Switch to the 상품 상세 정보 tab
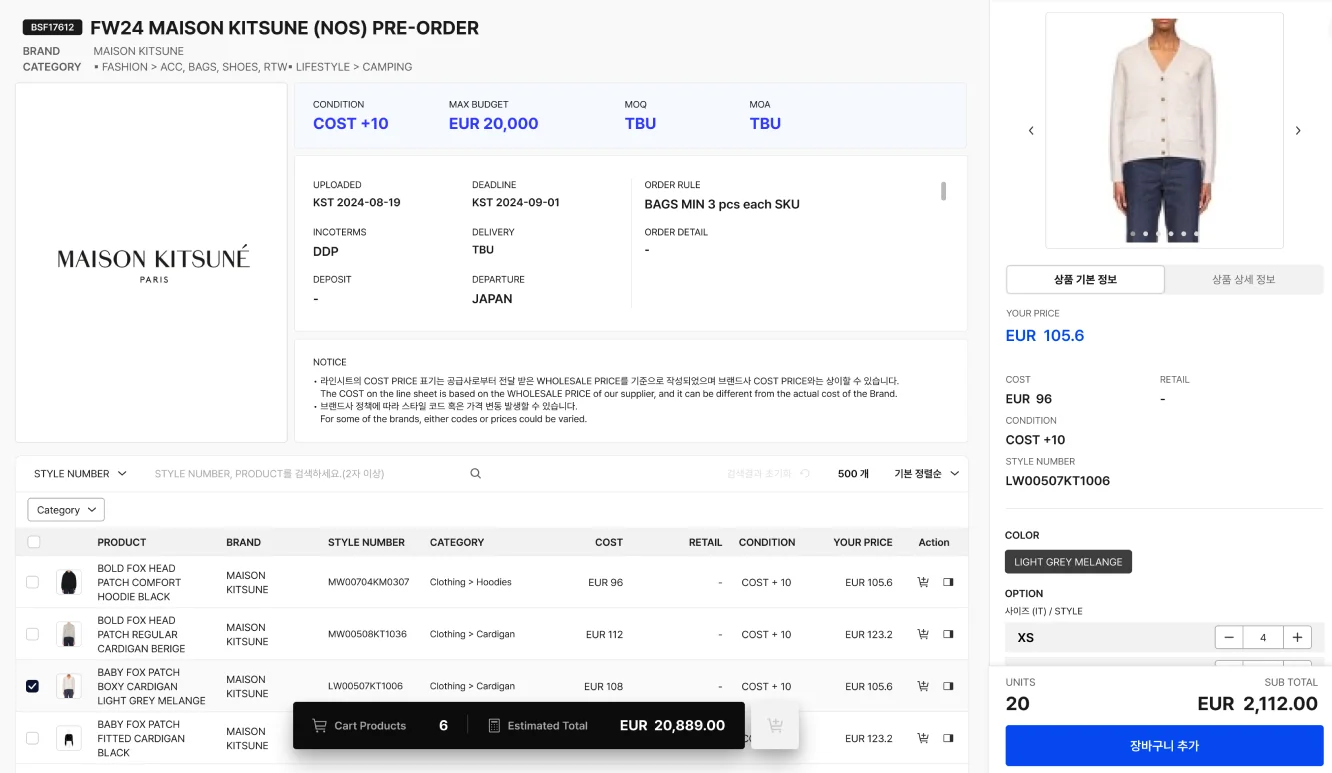The height and width of the screenshot is (773, 1332). coord(1243,280)
